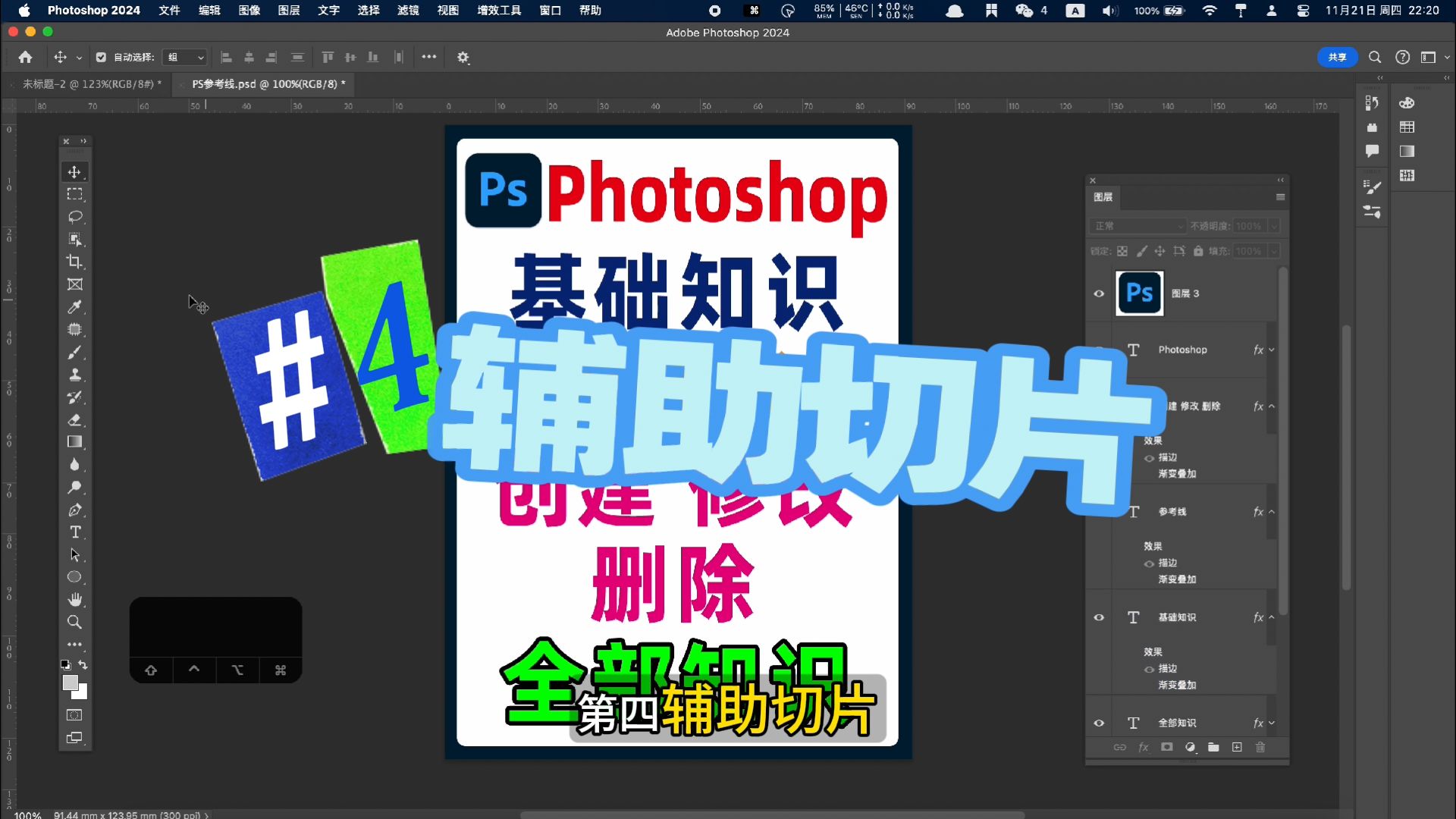
Task: Select the Zoom tool
Action: point(74,622)
